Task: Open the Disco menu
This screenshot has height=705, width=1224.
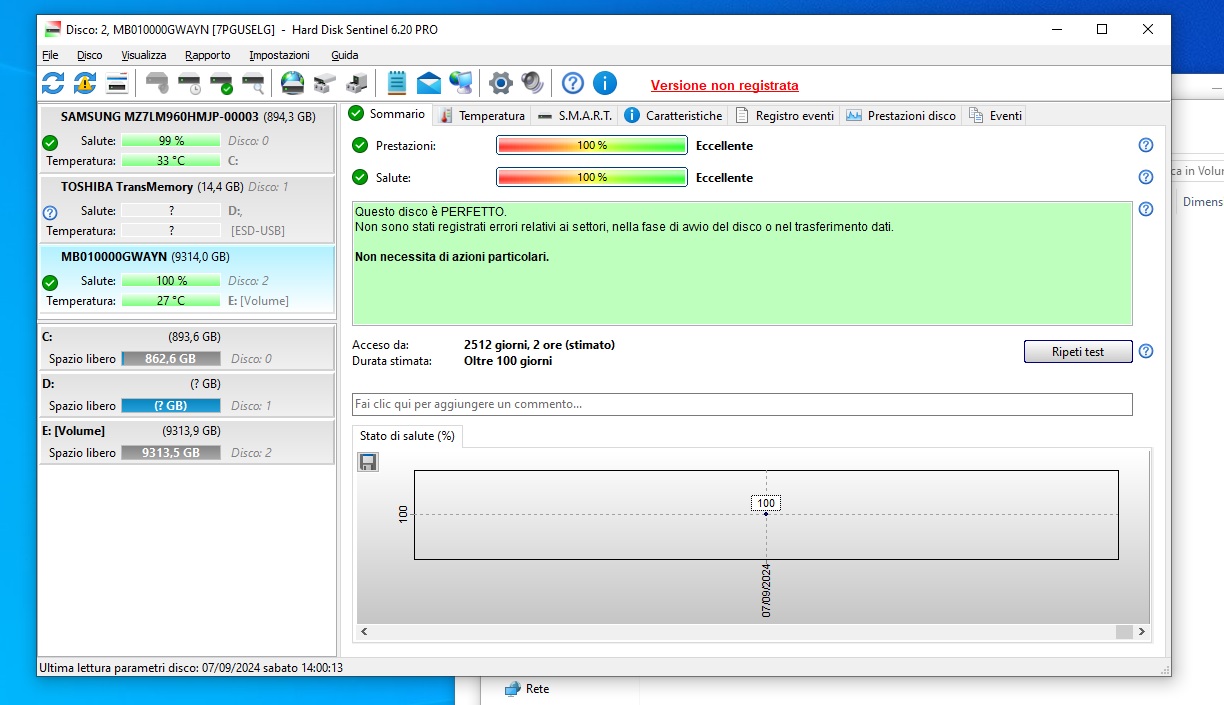Action: pos(89,55)
